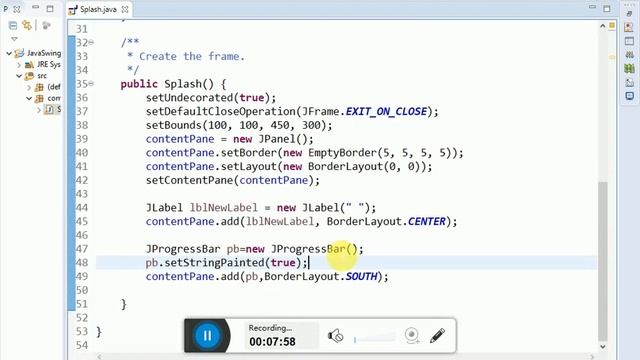This screenshot has height=360, width=640.
Task: Click pb.setStringPainted(true) on line 48
Action: [x=227, y=262]
